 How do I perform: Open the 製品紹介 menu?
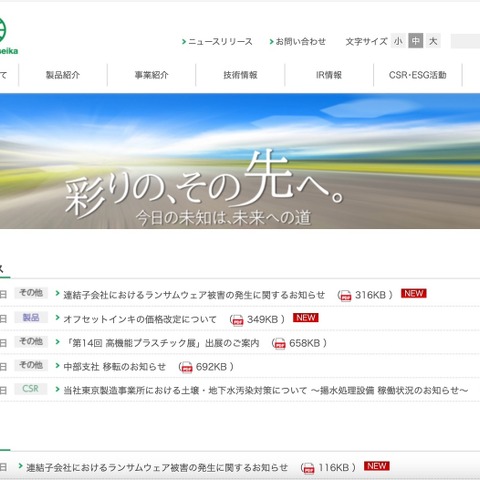[x=63, y=75]
